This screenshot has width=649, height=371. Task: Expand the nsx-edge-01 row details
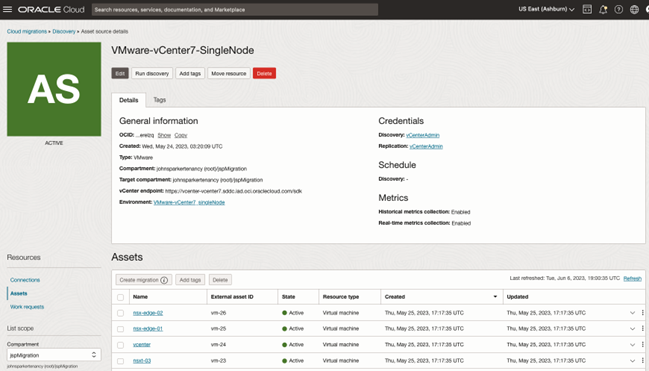[x=632, y=328]
